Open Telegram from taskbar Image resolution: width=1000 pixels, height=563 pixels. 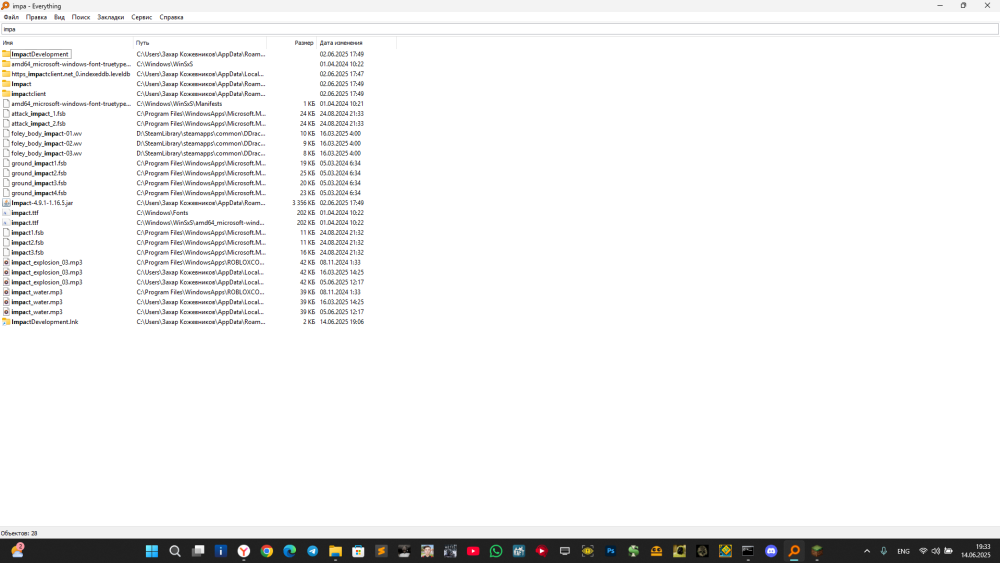[x=312, y=551]
